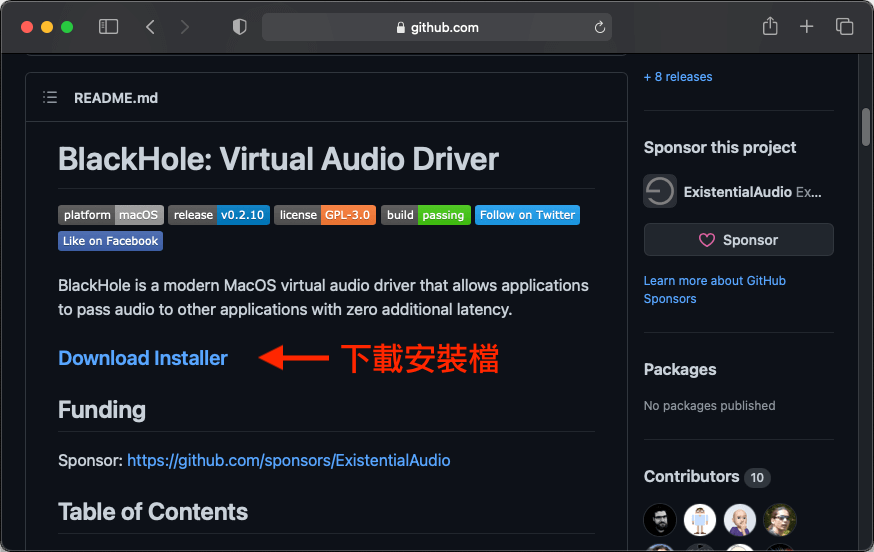Open the Download Installer link

(143, 358)
